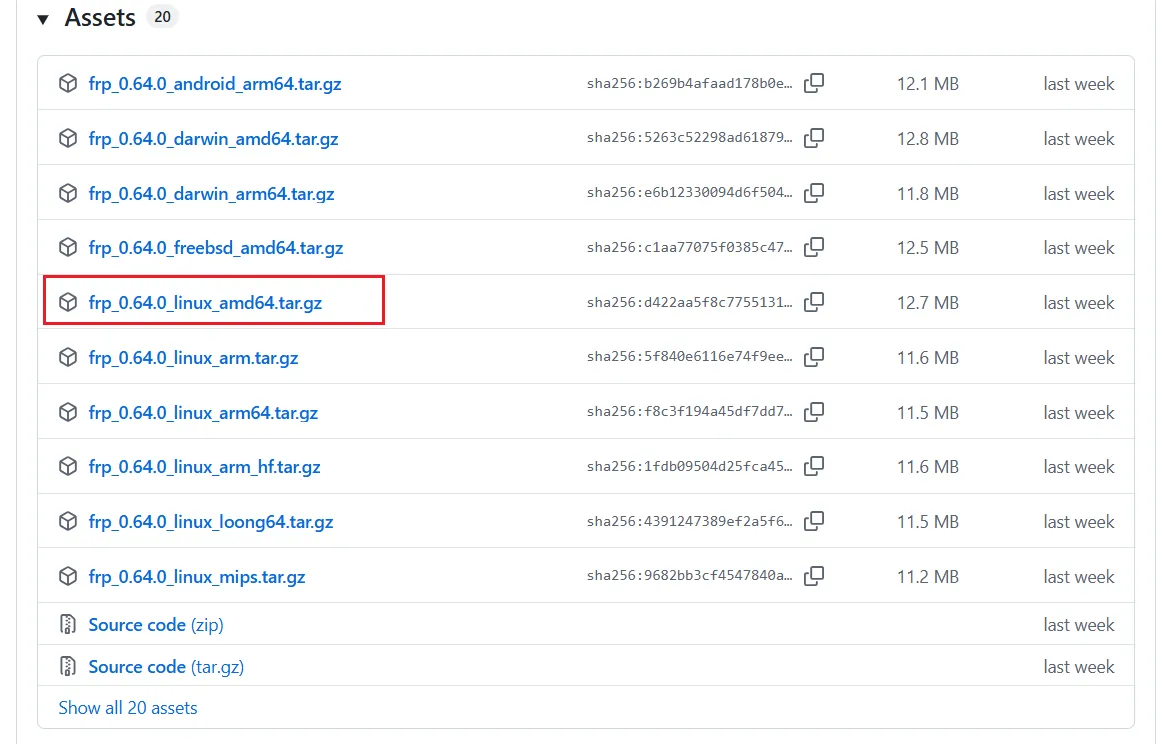
Task: Copy sha256 hash for linux_arm64 asset
Action: tap(814, 412)
